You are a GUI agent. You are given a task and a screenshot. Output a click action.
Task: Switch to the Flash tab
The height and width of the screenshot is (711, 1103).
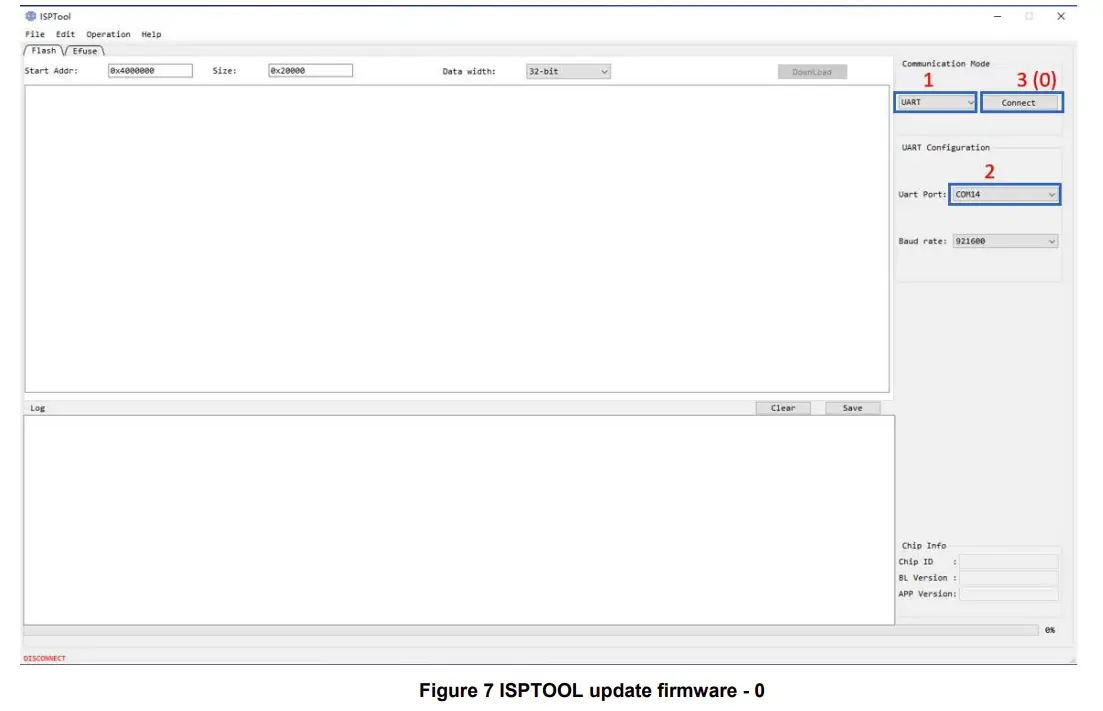click(x=44, y=51)
